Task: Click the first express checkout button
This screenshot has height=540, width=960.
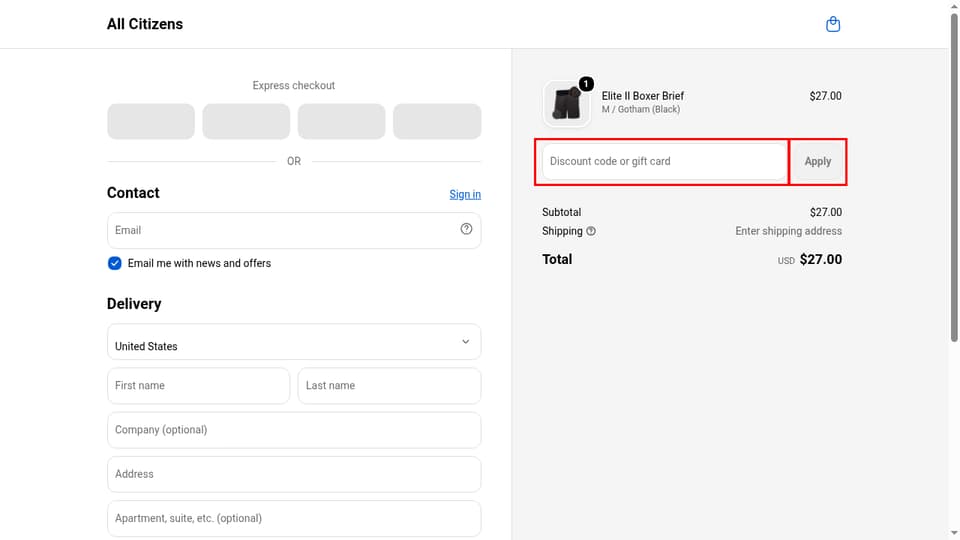Action: (151, 121)
